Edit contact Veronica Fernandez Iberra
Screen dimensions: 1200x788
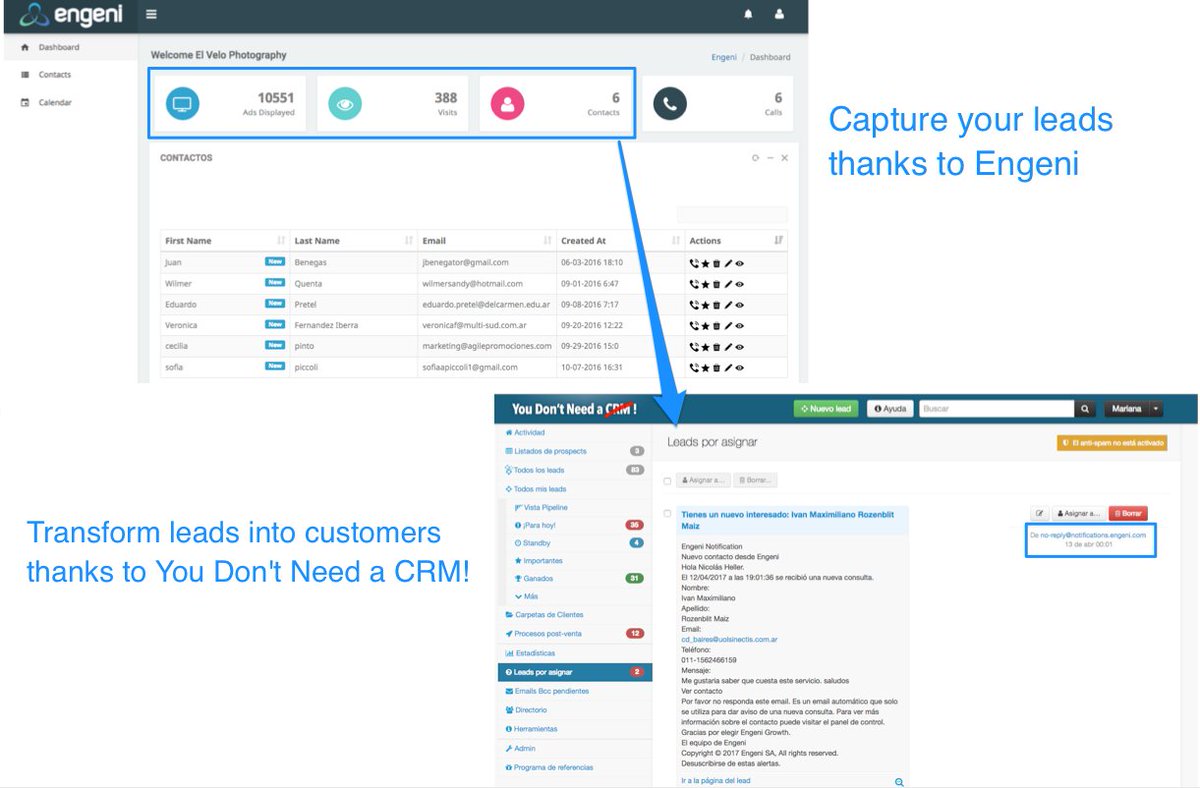pyautogui.click(x=728, y=326)
